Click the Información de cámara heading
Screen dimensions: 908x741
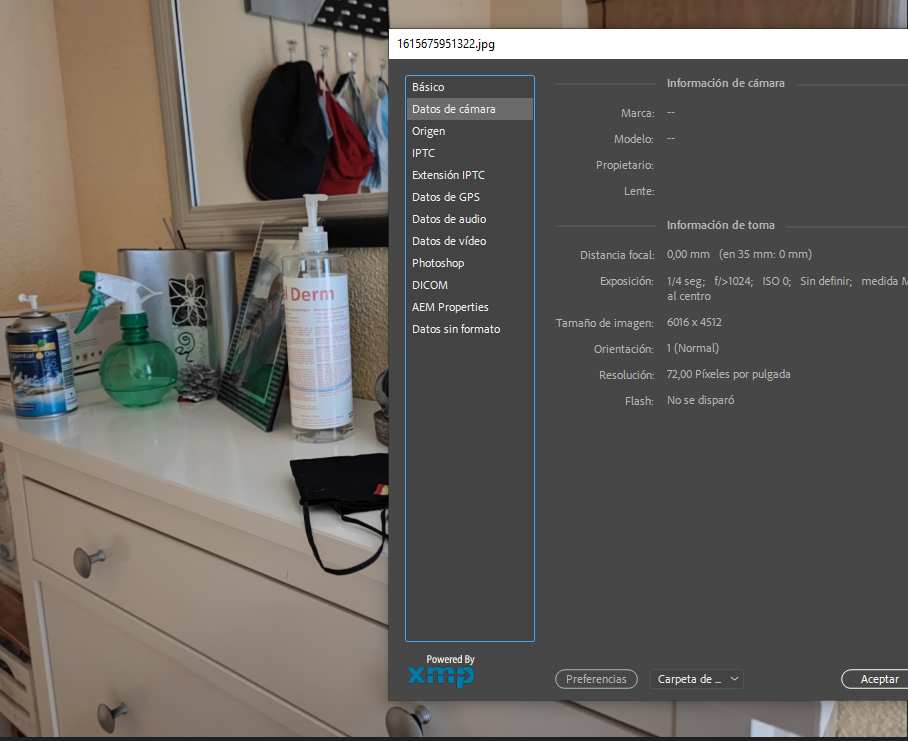point(726,83)
